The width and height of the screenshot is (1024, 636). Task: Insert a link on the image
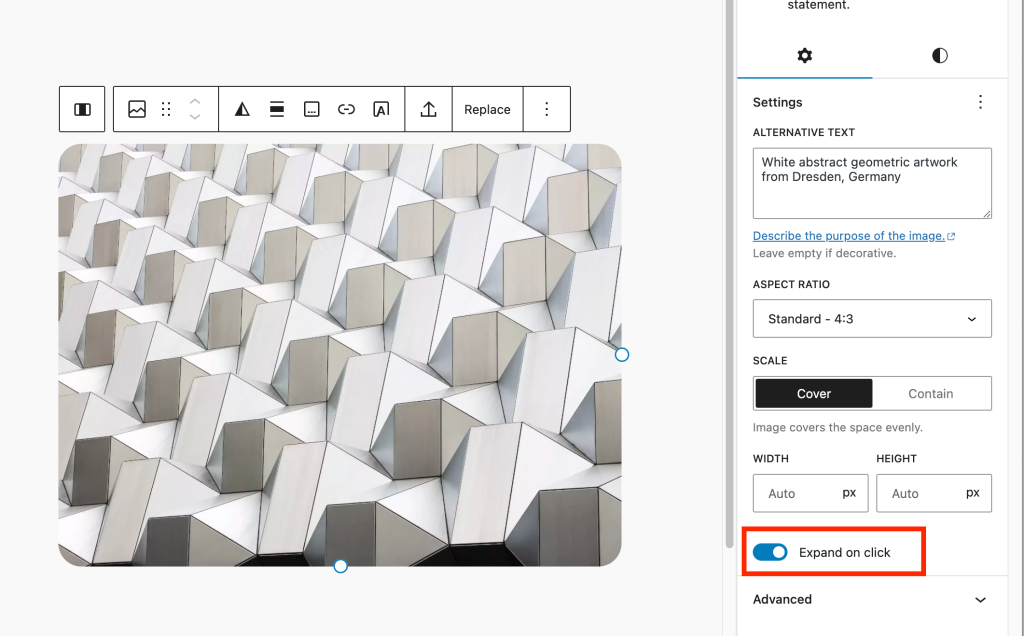click(x=346, y=109)
